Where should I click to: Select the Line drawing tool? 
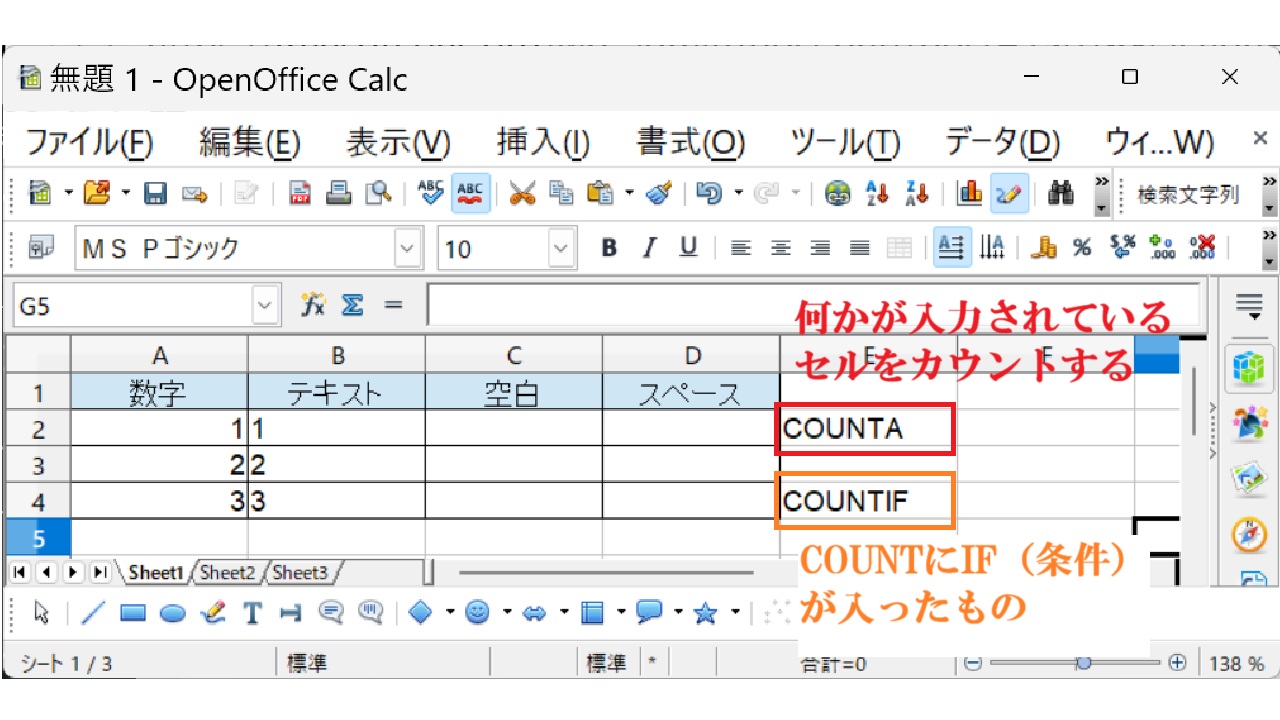tap(92, 613)
